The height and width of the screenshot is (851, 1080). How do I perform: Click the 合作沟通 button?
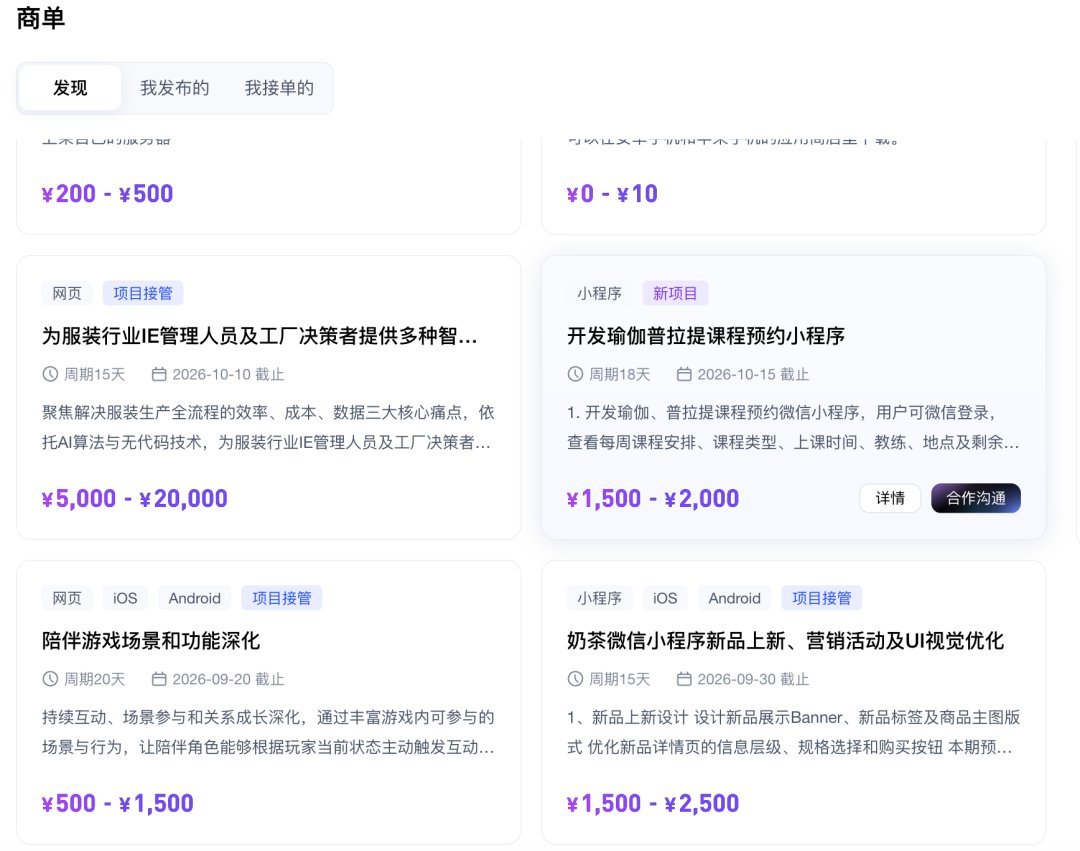click(975, 498)
